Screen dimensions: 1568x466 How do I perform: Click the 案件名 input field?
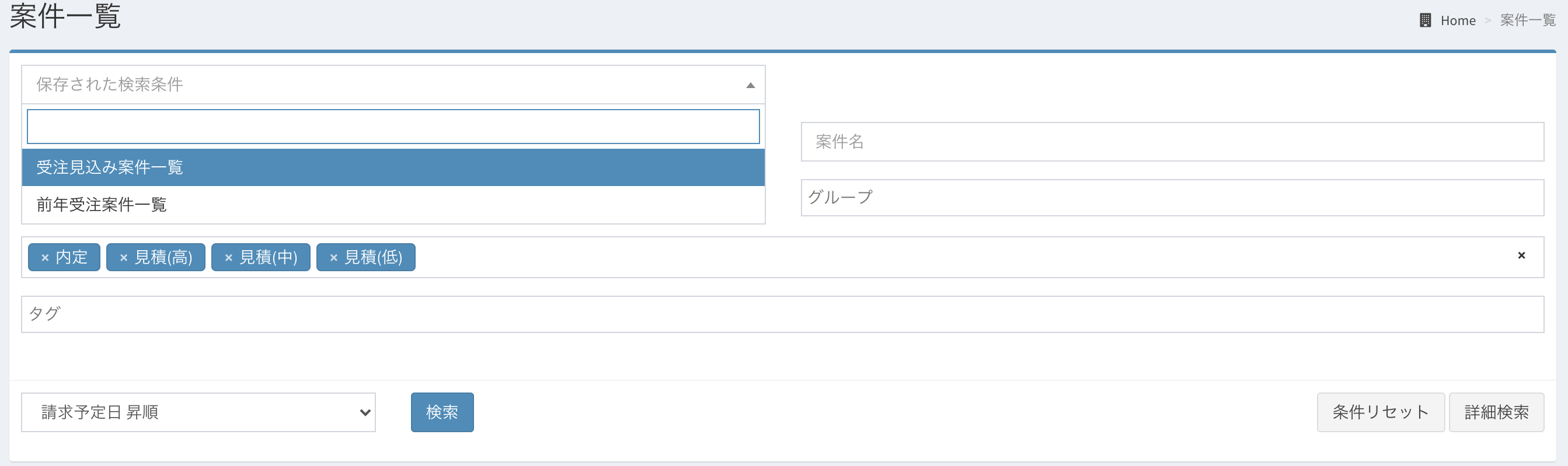click(x=1172, y=142)
